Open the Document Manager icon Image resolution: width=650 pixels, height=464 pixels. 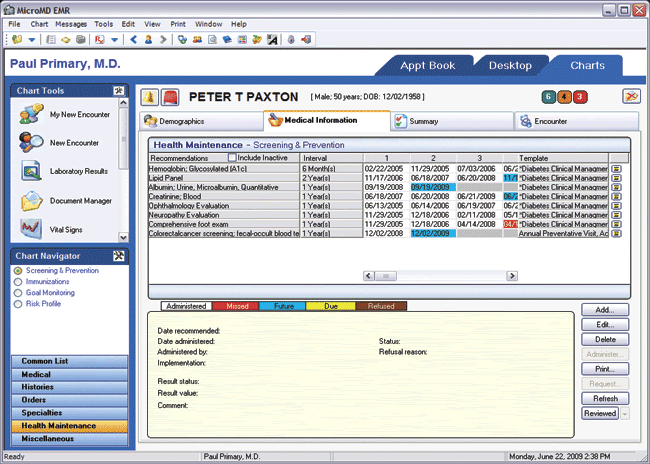pos(32,201)
